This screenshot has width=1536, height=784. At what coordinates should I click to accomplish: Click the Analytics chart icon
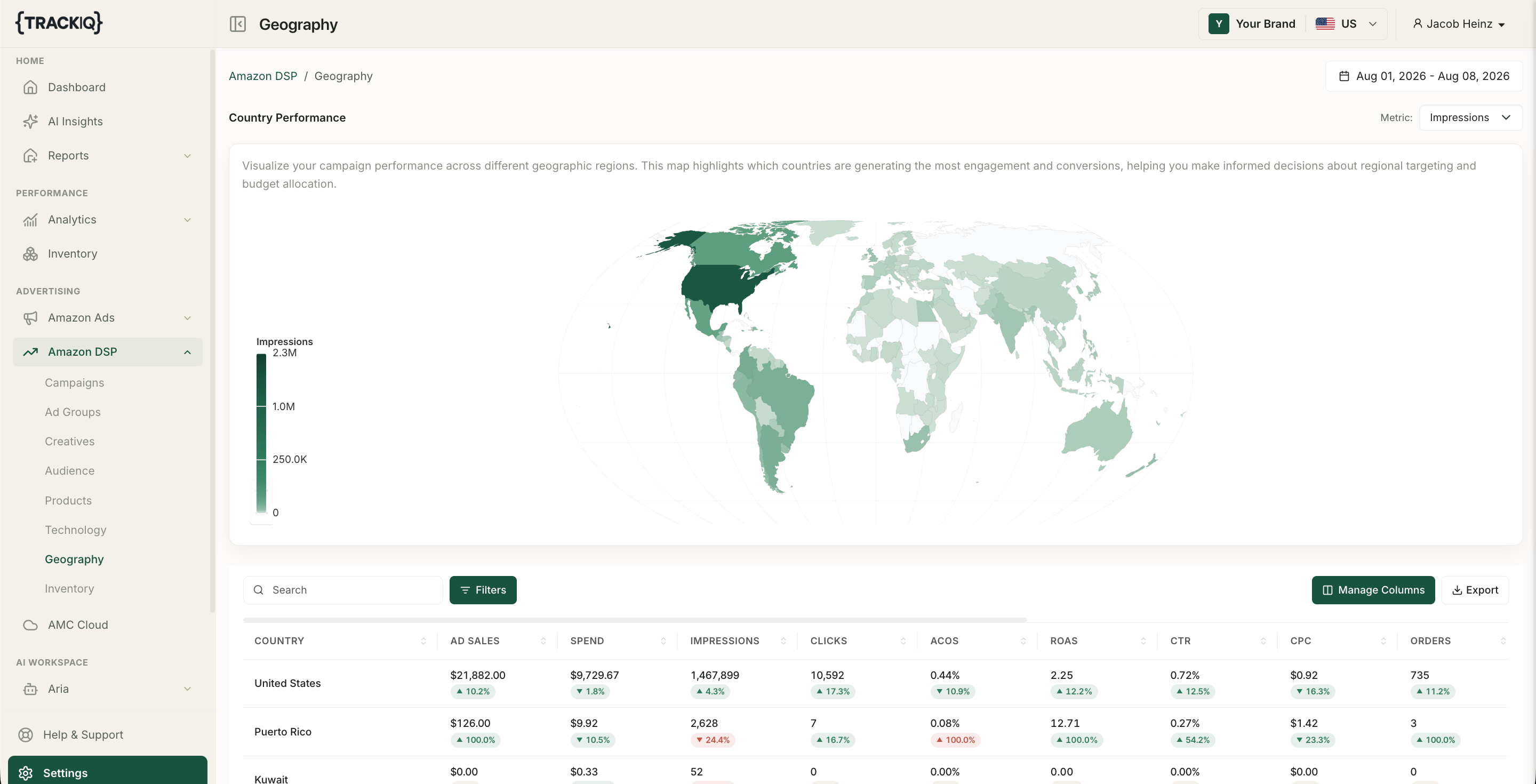30,219
